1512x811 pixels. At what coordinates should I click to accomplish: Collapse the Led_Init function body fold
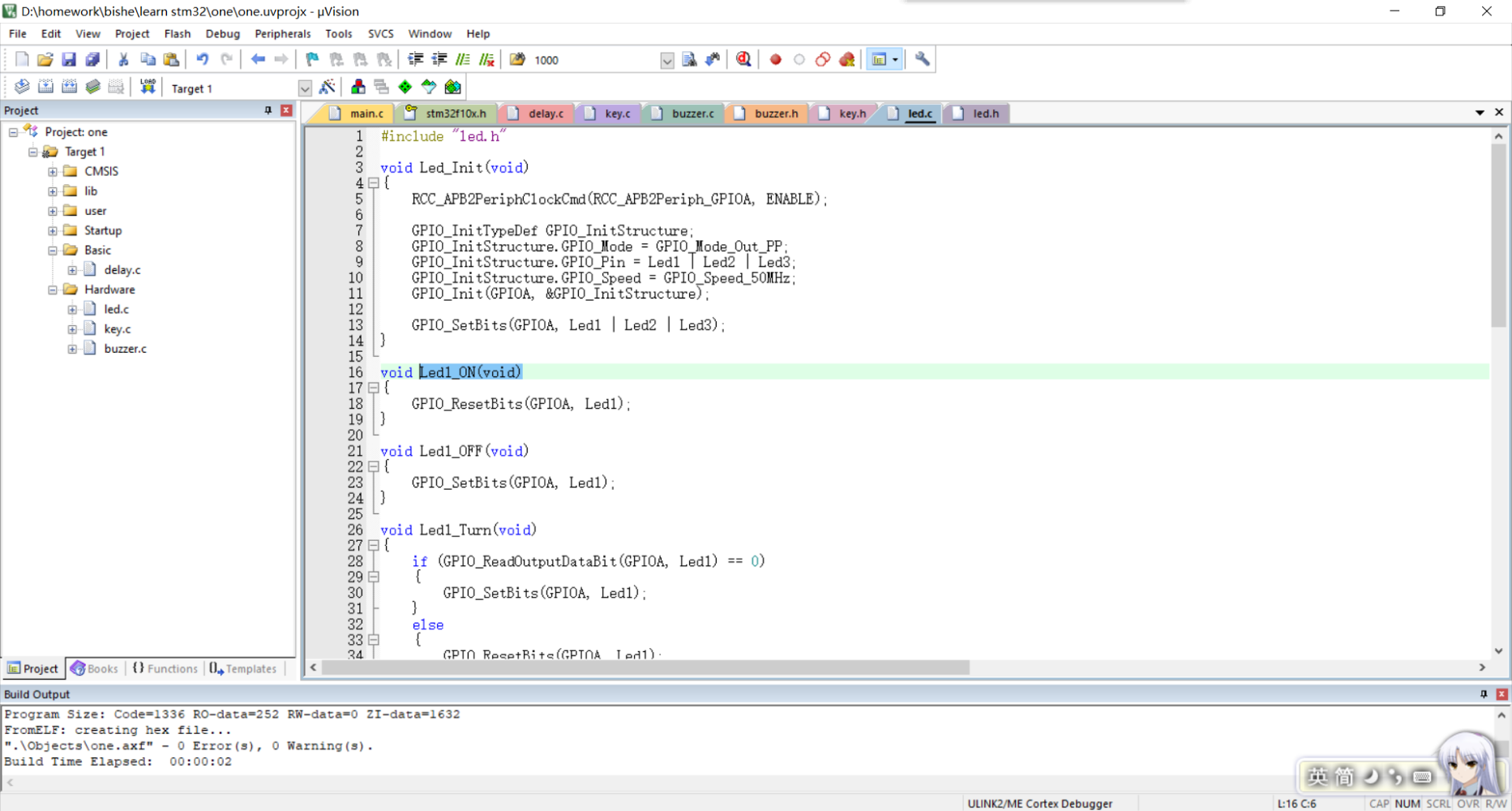tap(374, 183)
